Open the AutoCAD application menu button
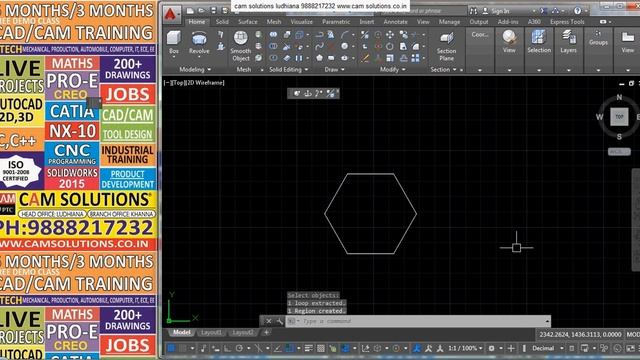The width and height of the screenshot is (640, 360). click(171, 14)
